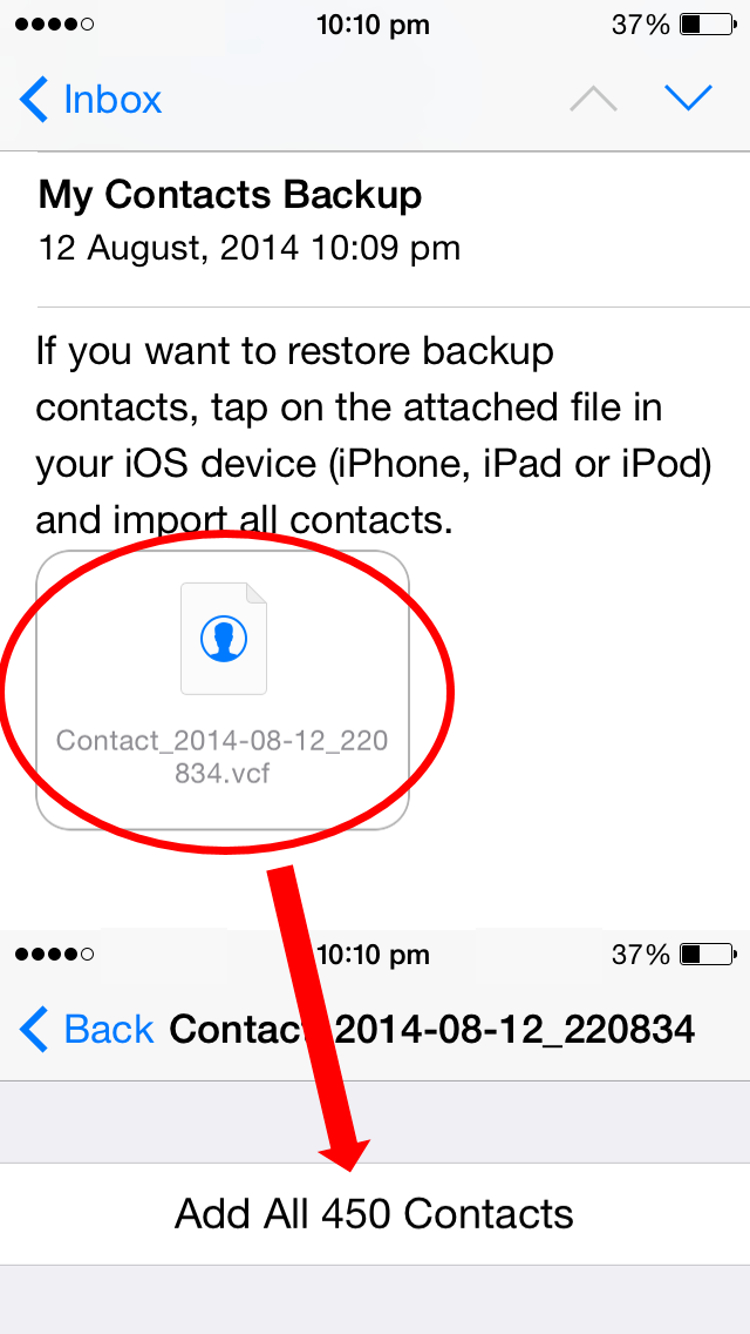Tap battery icon in the import screen status bar
Image resolution: width=750 pixels, height=1334 pixels.
[x=707, y=955]
